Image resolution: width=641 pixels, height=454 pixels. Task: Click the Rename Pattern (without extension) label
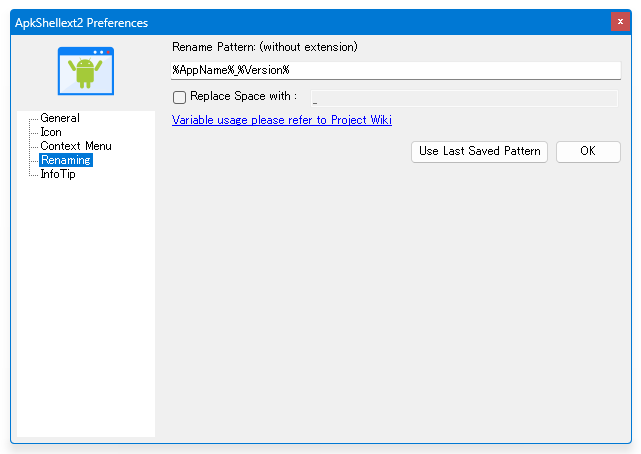(264, 47)
